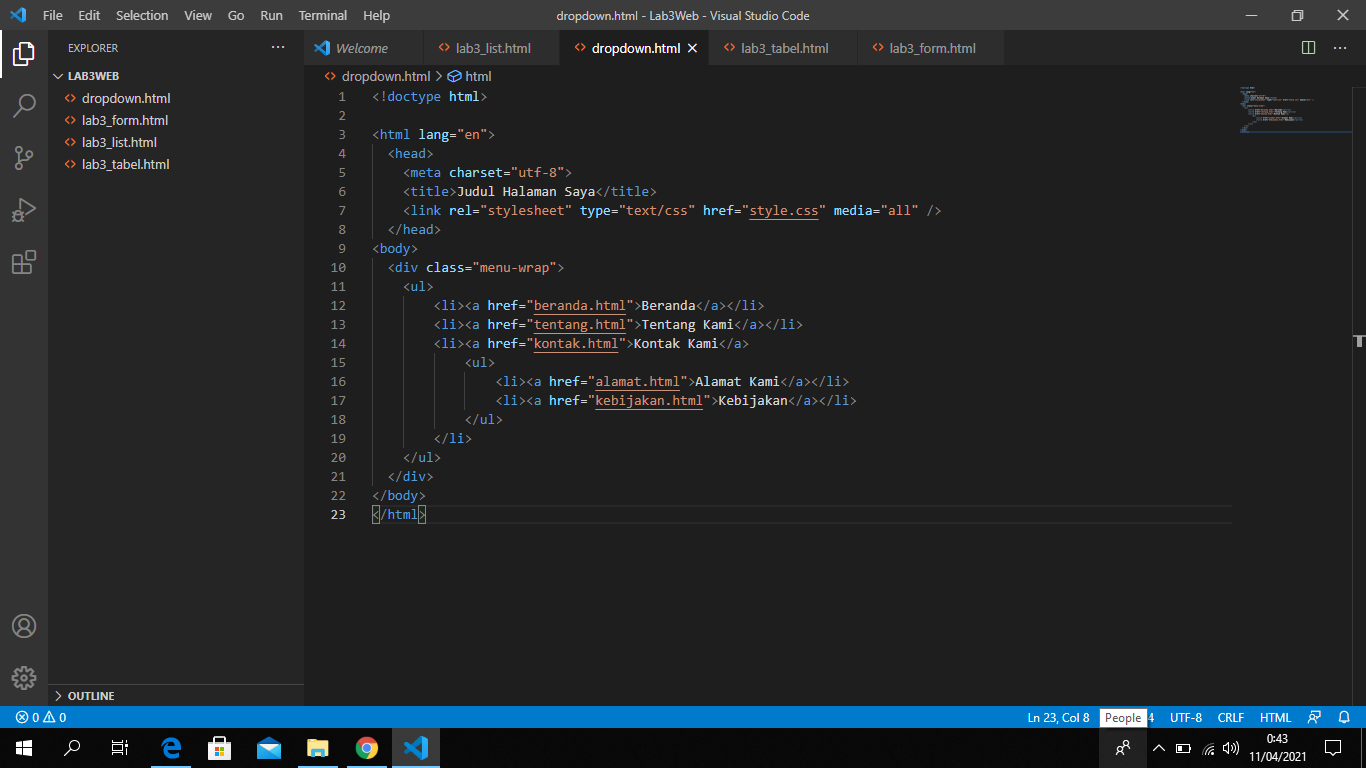
Task: Open the Terminal menu
Action: pos(323,16)
